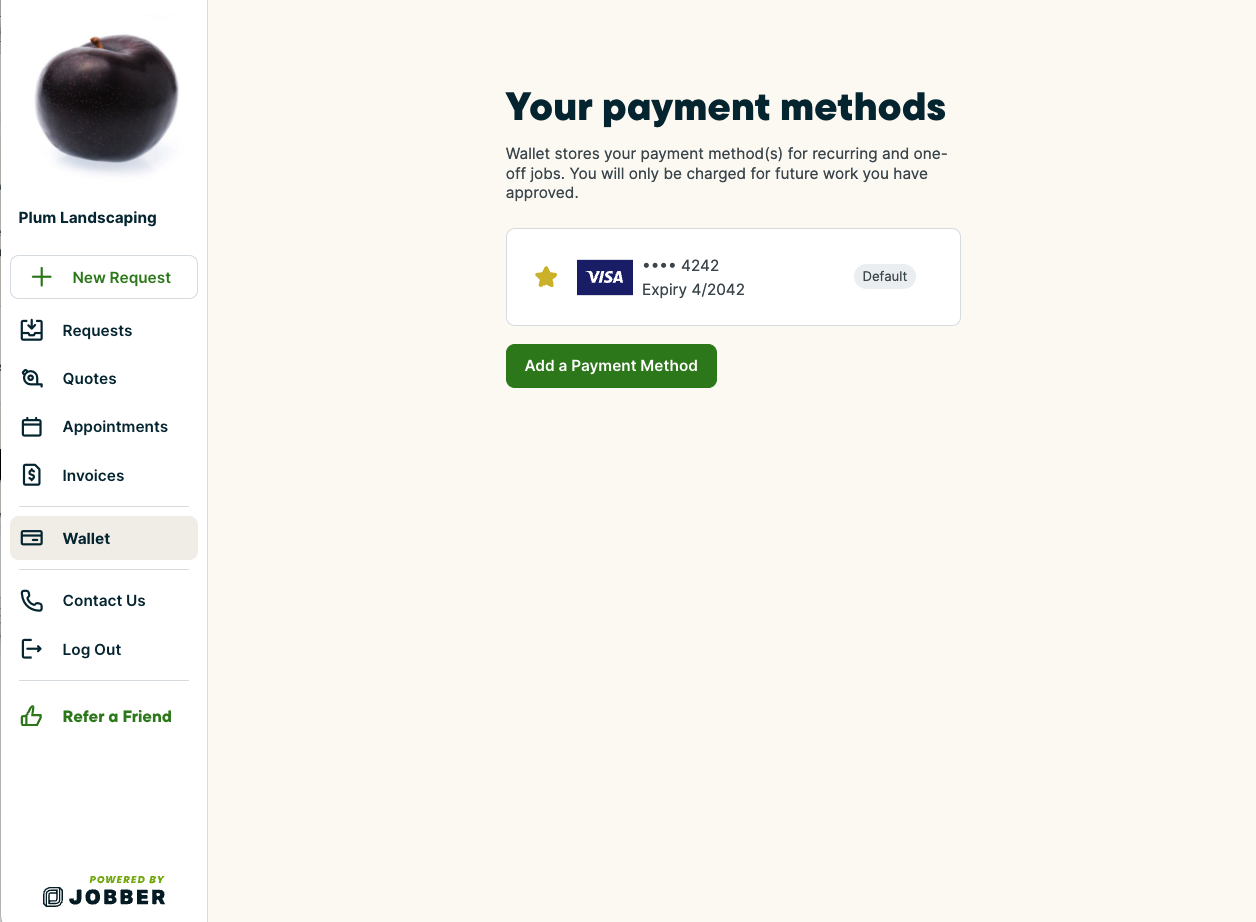Click the Visa card logo

[x=605, y=277]
